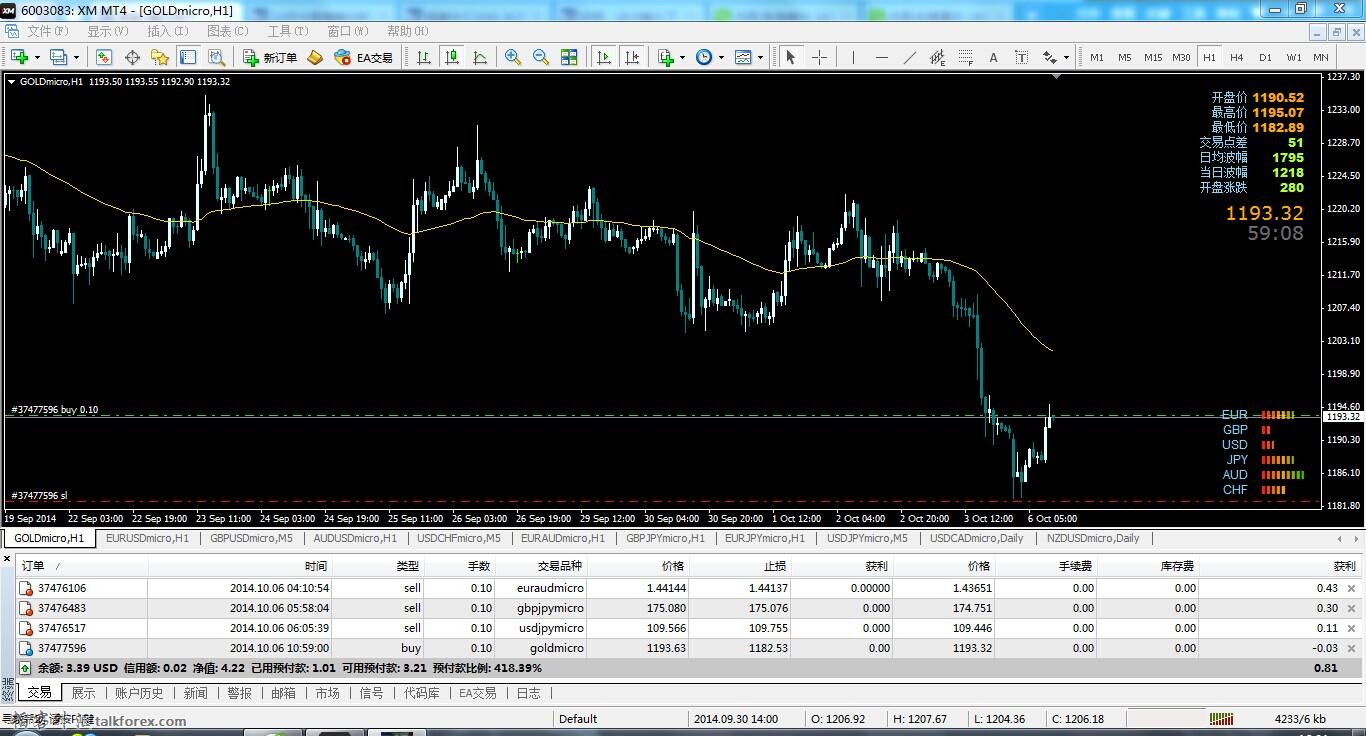This screenshot has width=1366, height=736.
Task: Select the trendline drawing tool
Action: tap(909, 57)
